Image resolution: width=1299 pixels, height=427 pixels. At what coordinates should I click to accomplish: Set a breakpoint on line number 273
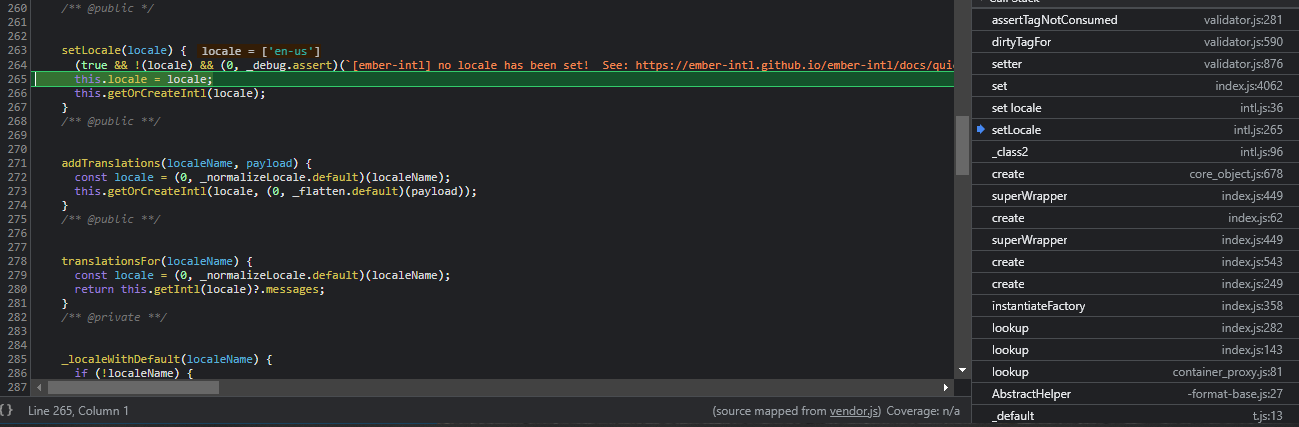[15, 191]
